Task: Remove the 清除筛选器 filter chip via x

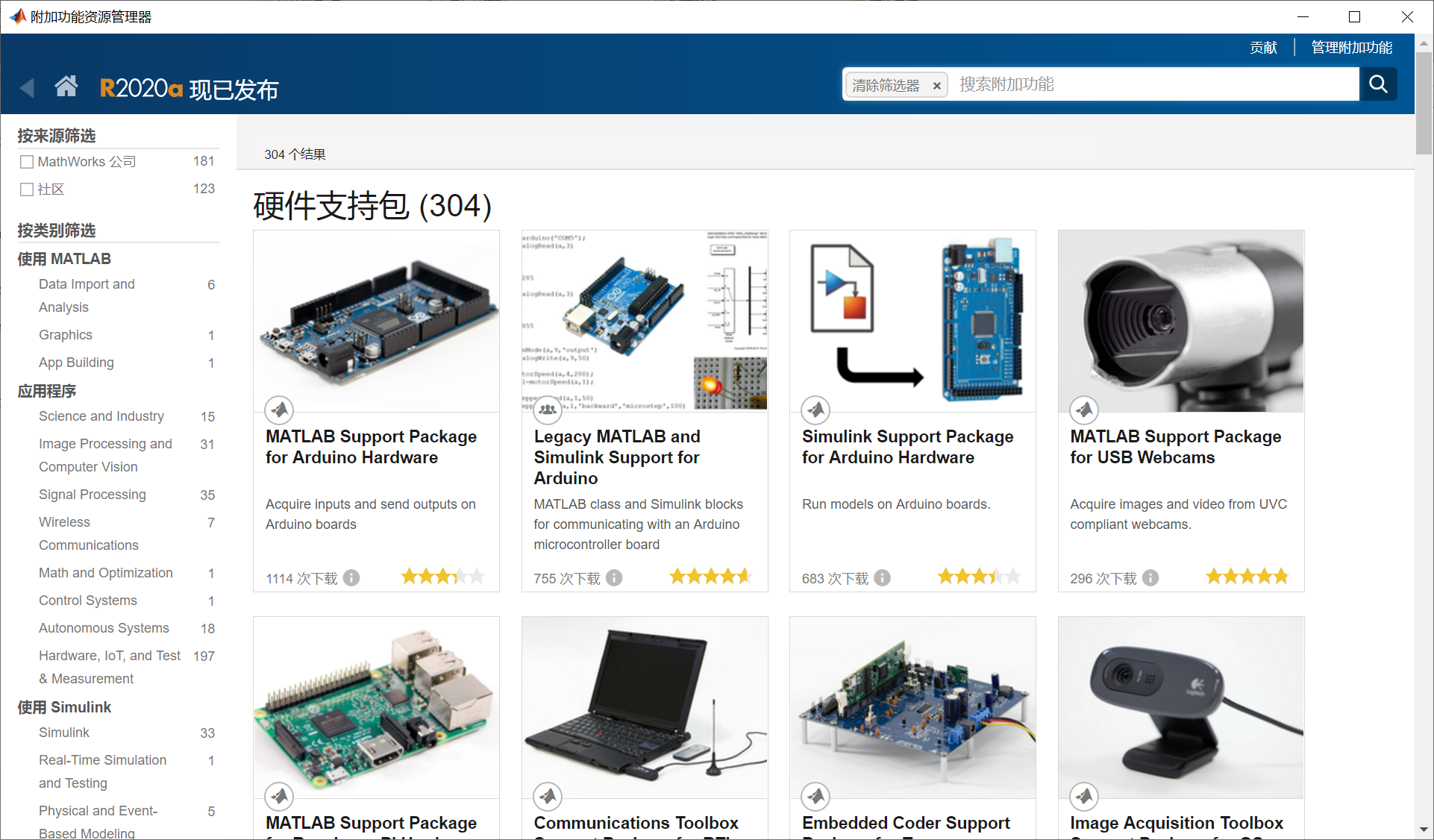Action: pyautogui.click(x=936, y=86)
